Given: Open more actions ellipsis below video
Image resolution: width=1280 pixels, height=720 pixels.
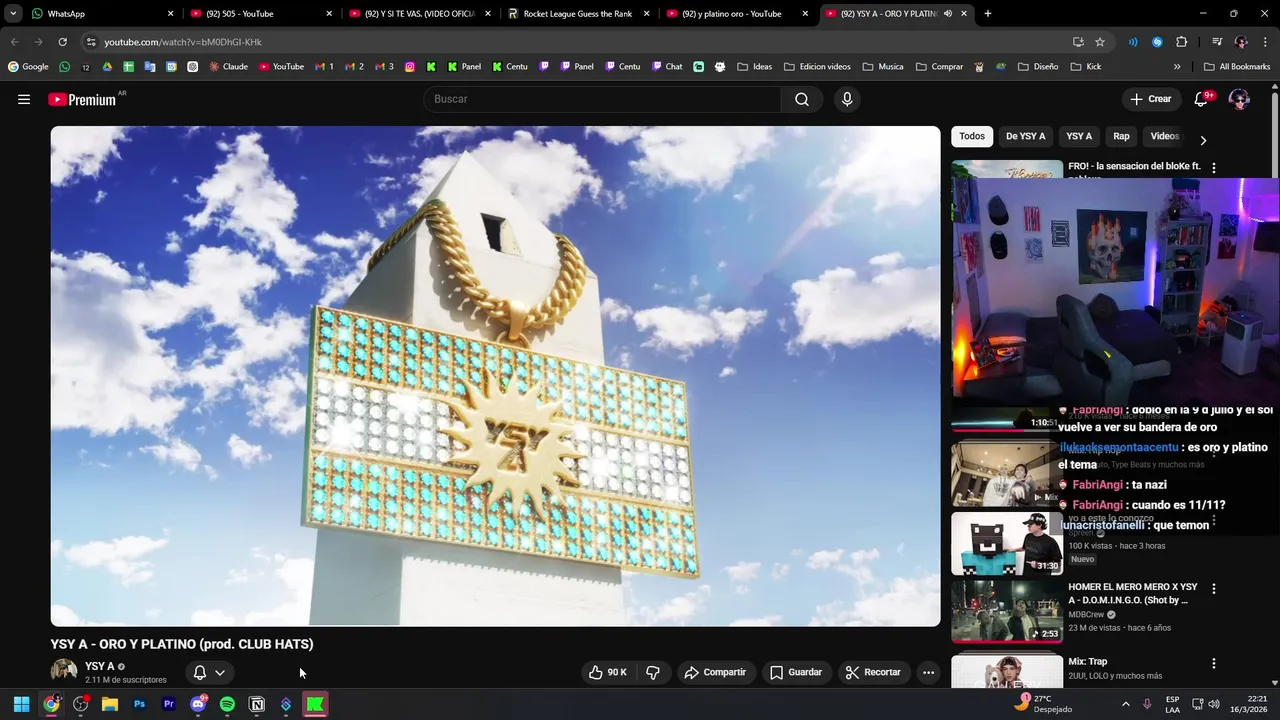Looking at the screenshot, I should (928, 672).
